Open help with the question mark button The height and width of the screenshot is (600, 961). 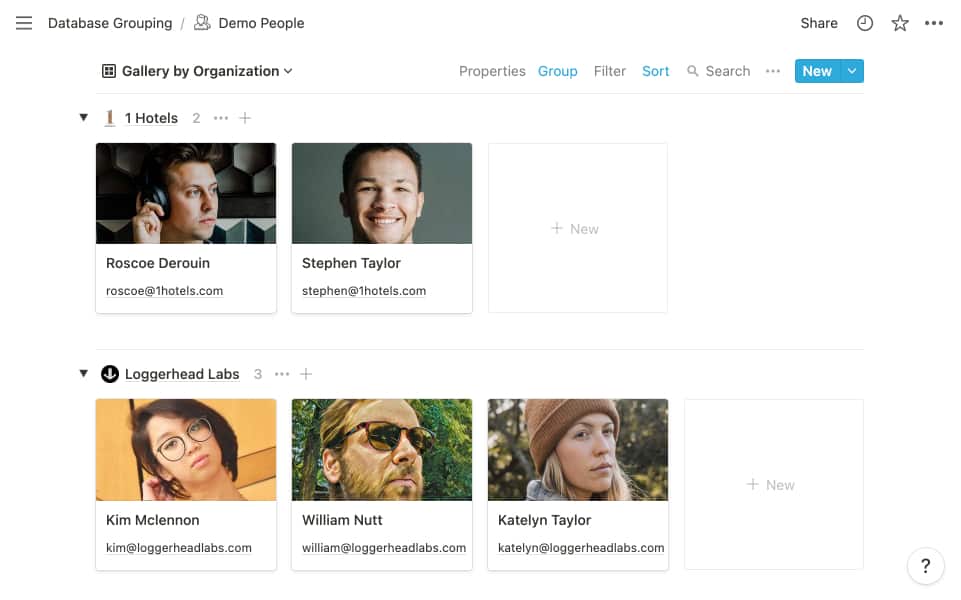[x=925, y=565]
